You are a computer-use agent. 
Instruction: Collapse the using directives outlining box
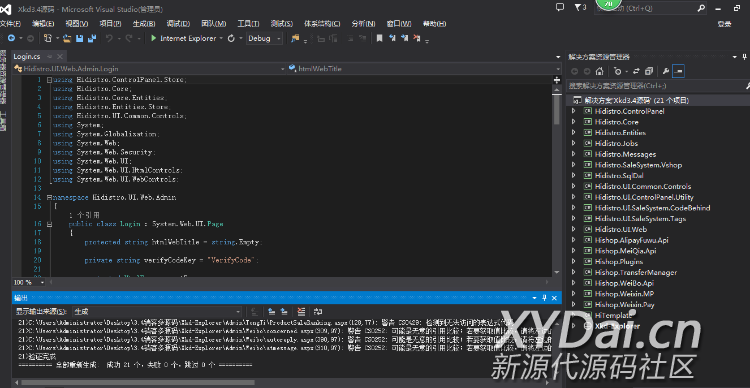pyautogui.click(x=49, y=79)
